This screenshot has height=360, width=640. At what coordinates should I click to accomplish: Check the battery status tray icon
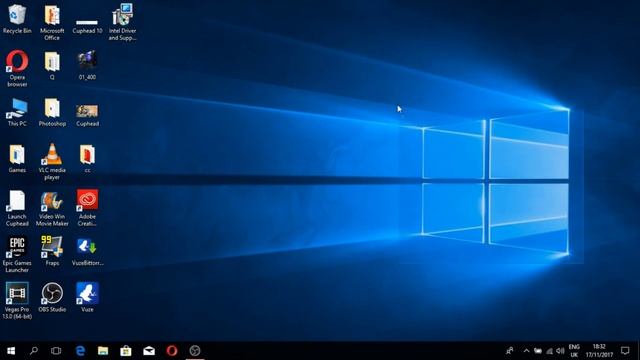538,351
